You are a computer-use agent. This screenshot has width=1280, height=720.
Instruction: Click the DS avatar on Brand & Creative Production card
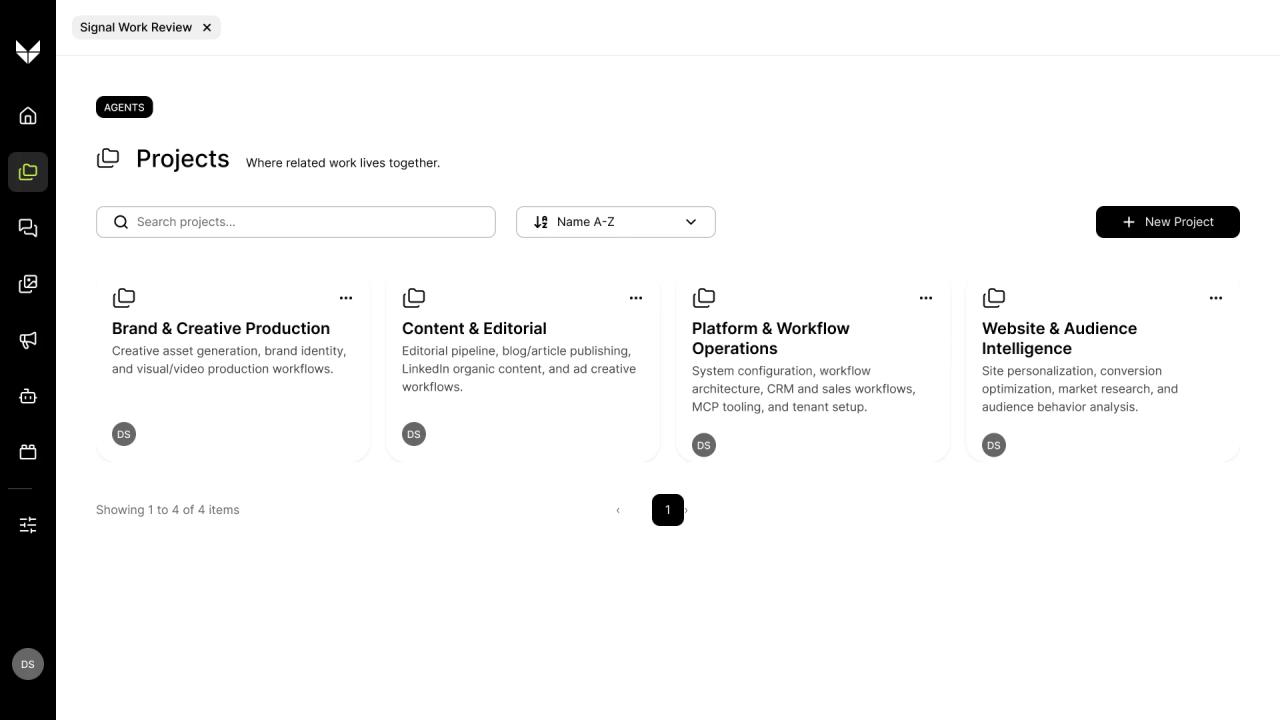124,434
